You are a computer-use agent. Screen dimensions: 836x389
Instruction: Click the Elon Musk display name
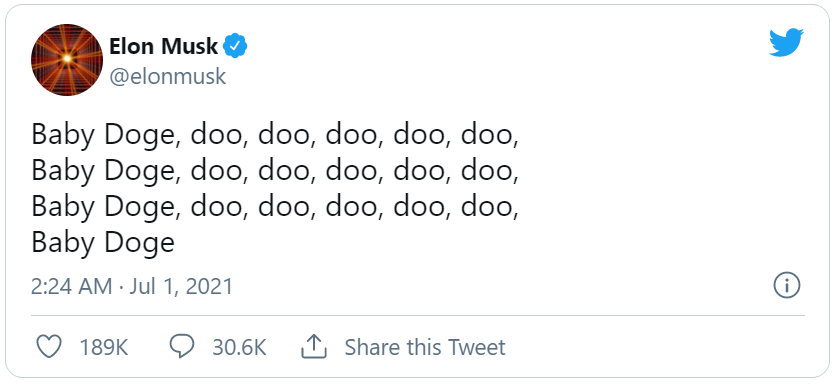(x=164, y=46)
